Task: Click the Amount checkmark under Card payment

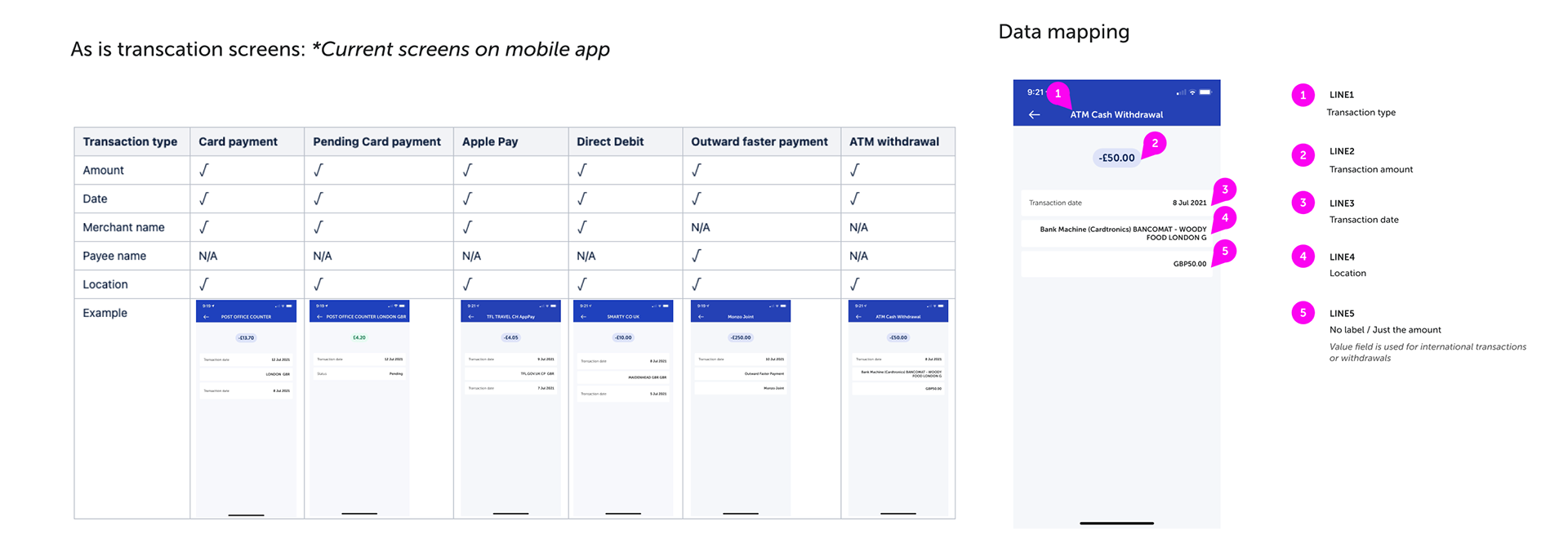Action: (x=204, y=170)
